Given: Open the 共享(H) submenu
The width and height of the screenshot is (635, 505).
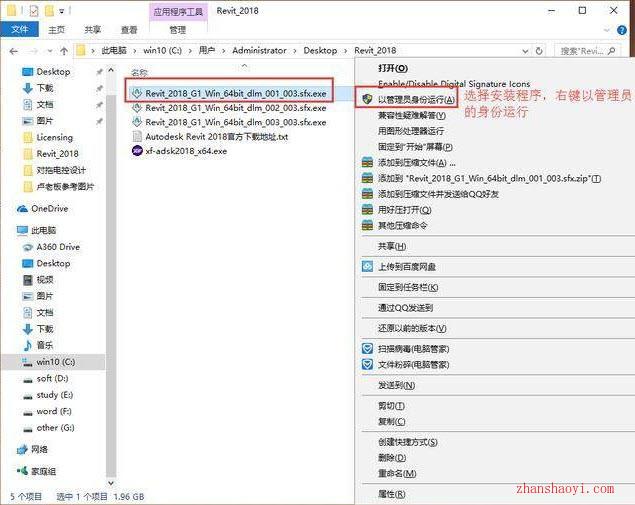Looking at the screenshot, I should pyautogui.click(x=392, y=246).
